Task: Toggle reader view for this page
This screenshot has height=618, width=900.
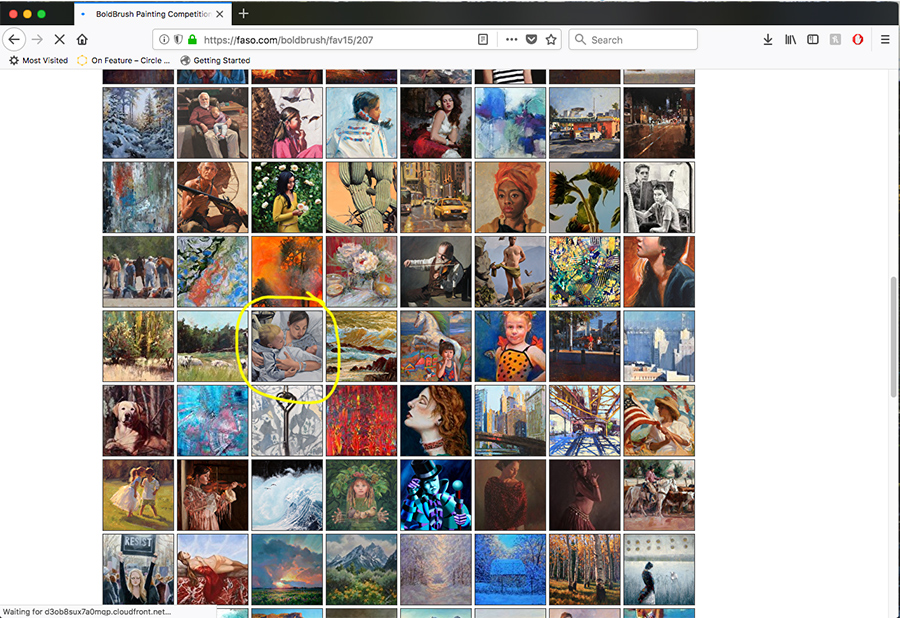Action: pyautogui.click(x=483, y=40)
